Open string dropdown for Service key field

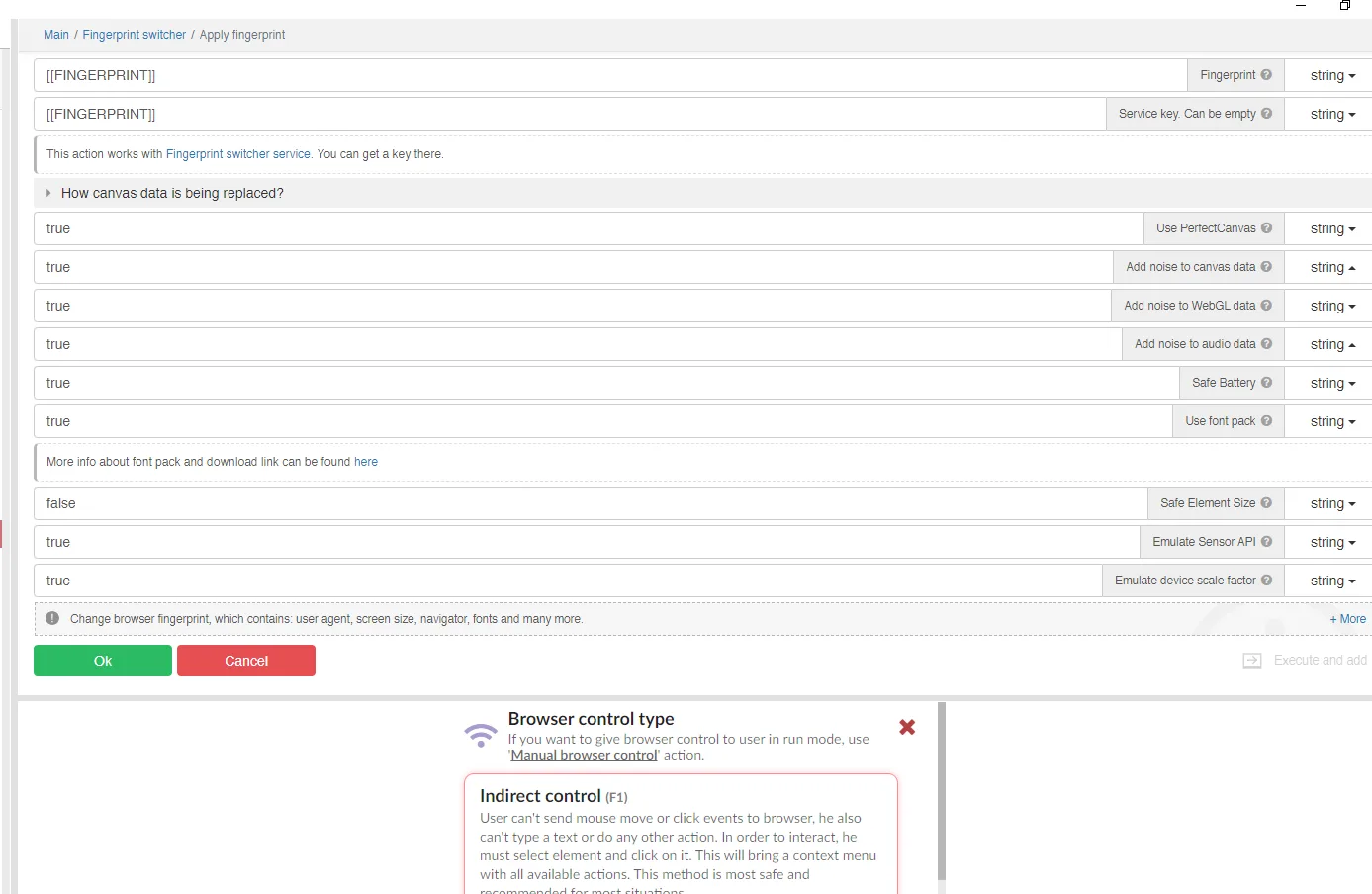tap(1332, 114)
